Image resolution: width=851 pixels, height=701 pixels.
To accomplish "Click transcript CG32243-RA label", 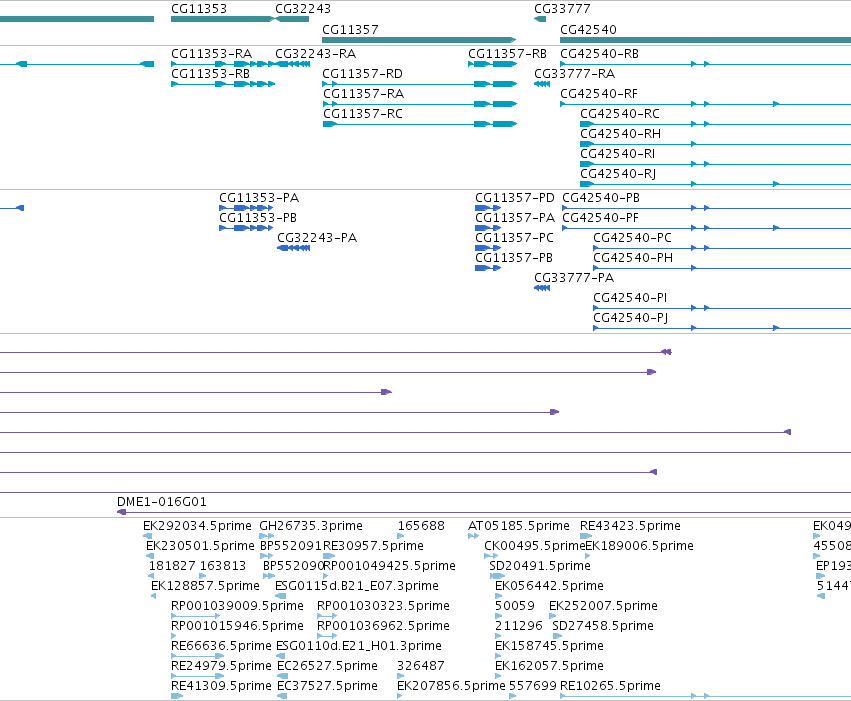I will point(315,54).
